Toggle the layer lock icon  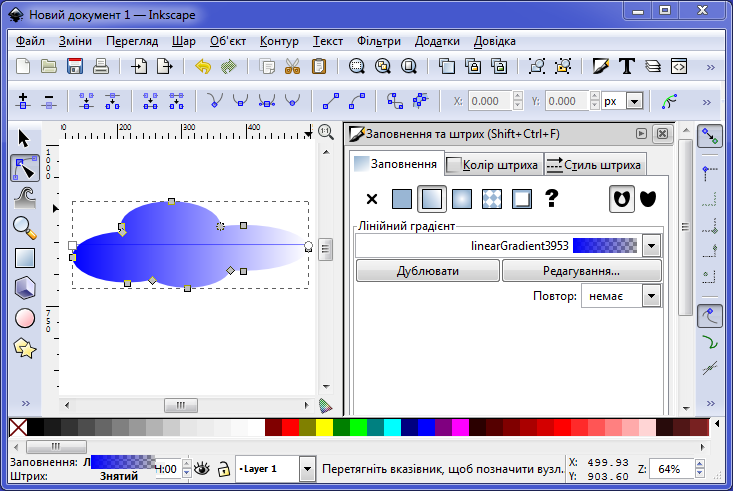(224, 468)
